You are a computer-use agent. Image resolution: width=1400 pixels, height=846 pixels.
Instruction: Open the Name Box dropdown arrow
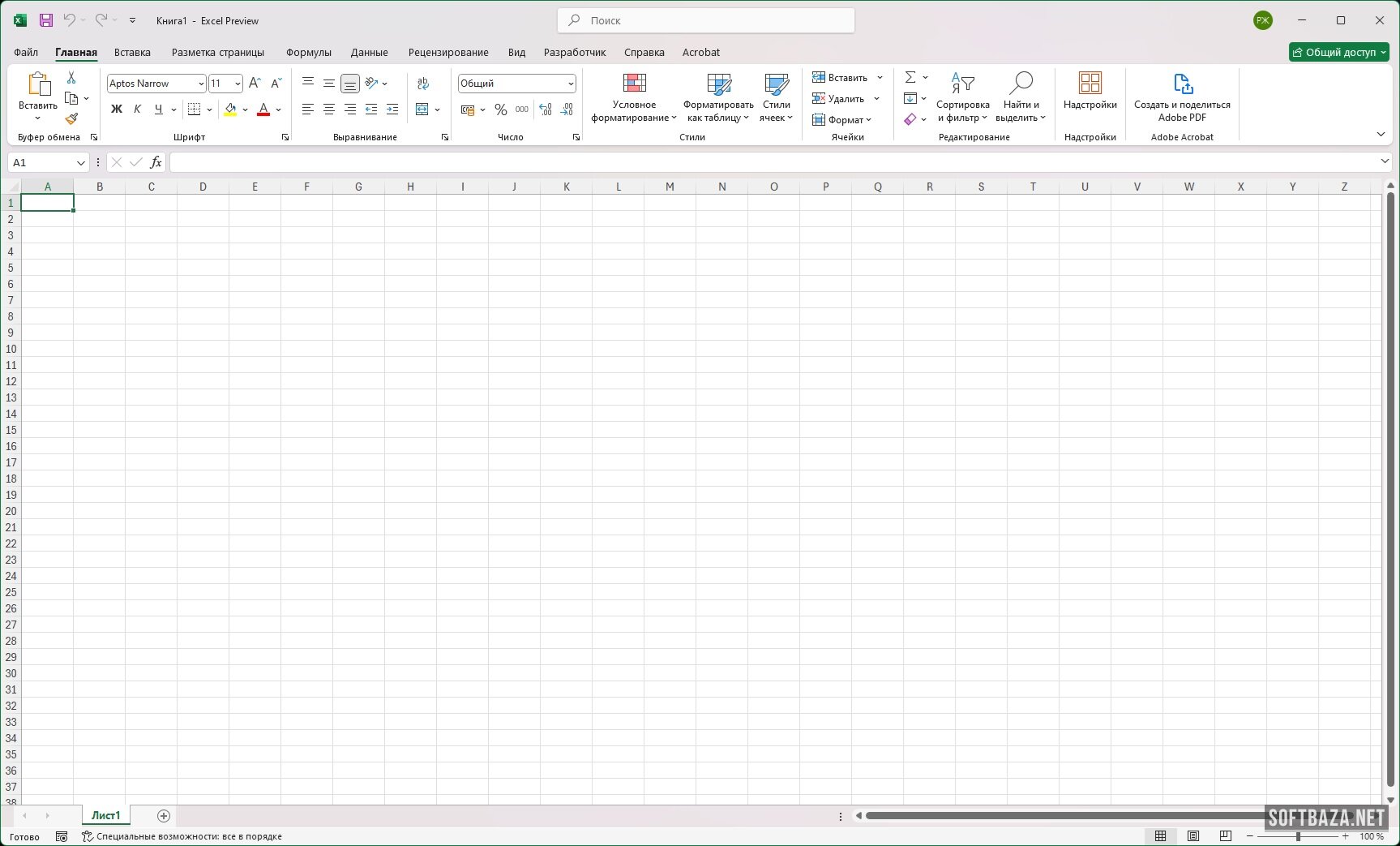(x=80, y=163)
